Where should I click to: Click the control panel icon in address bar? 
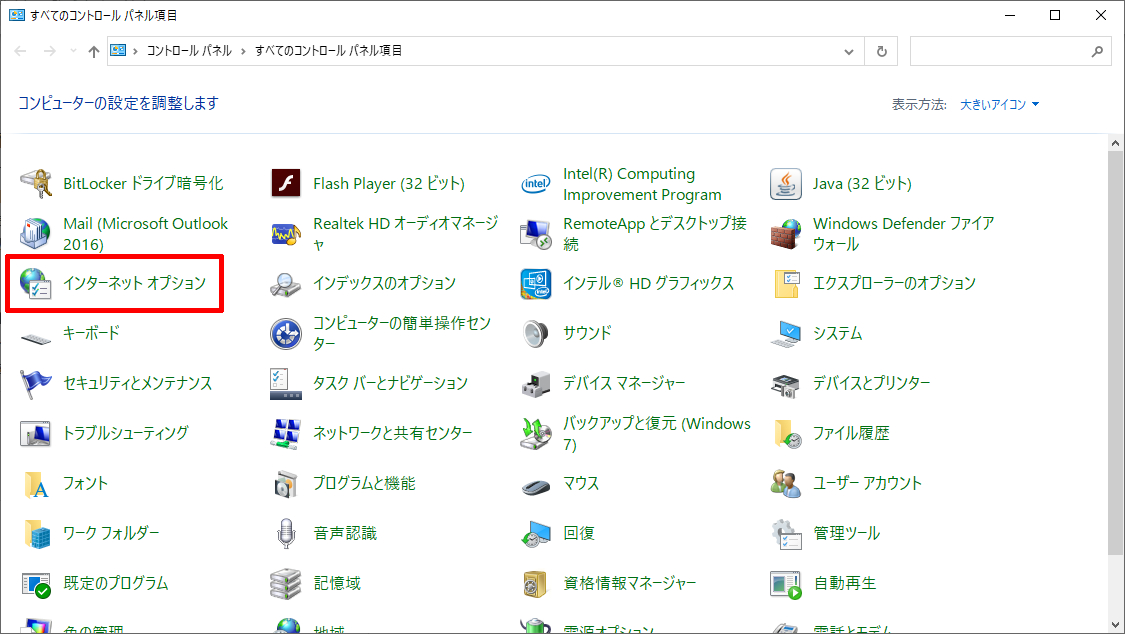(x=118, y=50)
